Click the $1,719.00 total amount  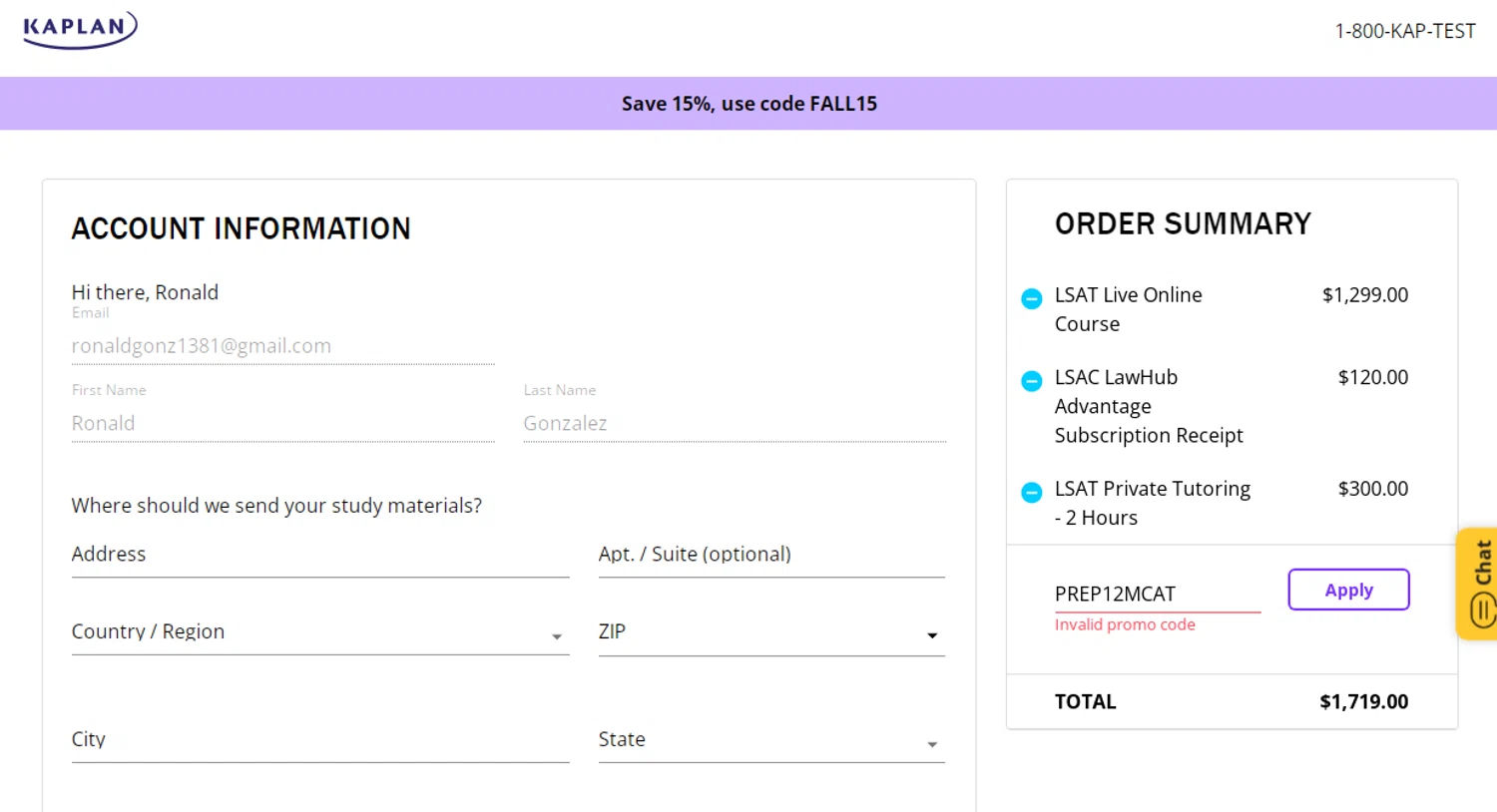[x=1363, y=701]
